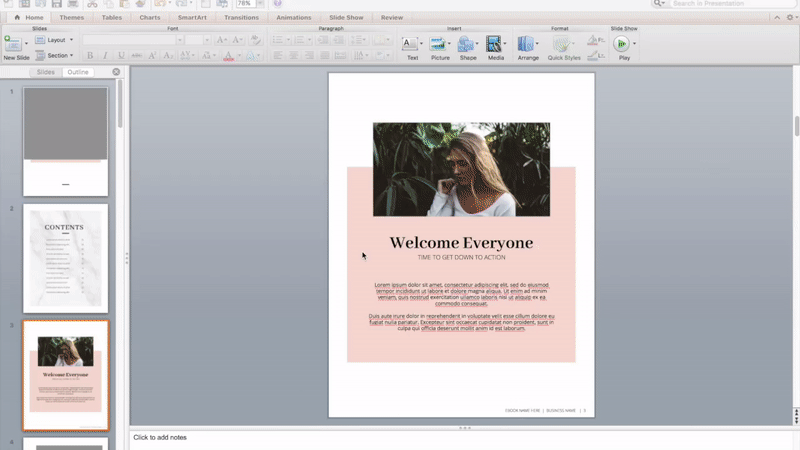The image size is (800, 450).
Task: Start slideshow with Play icon
Action: (x=622, y=44)
